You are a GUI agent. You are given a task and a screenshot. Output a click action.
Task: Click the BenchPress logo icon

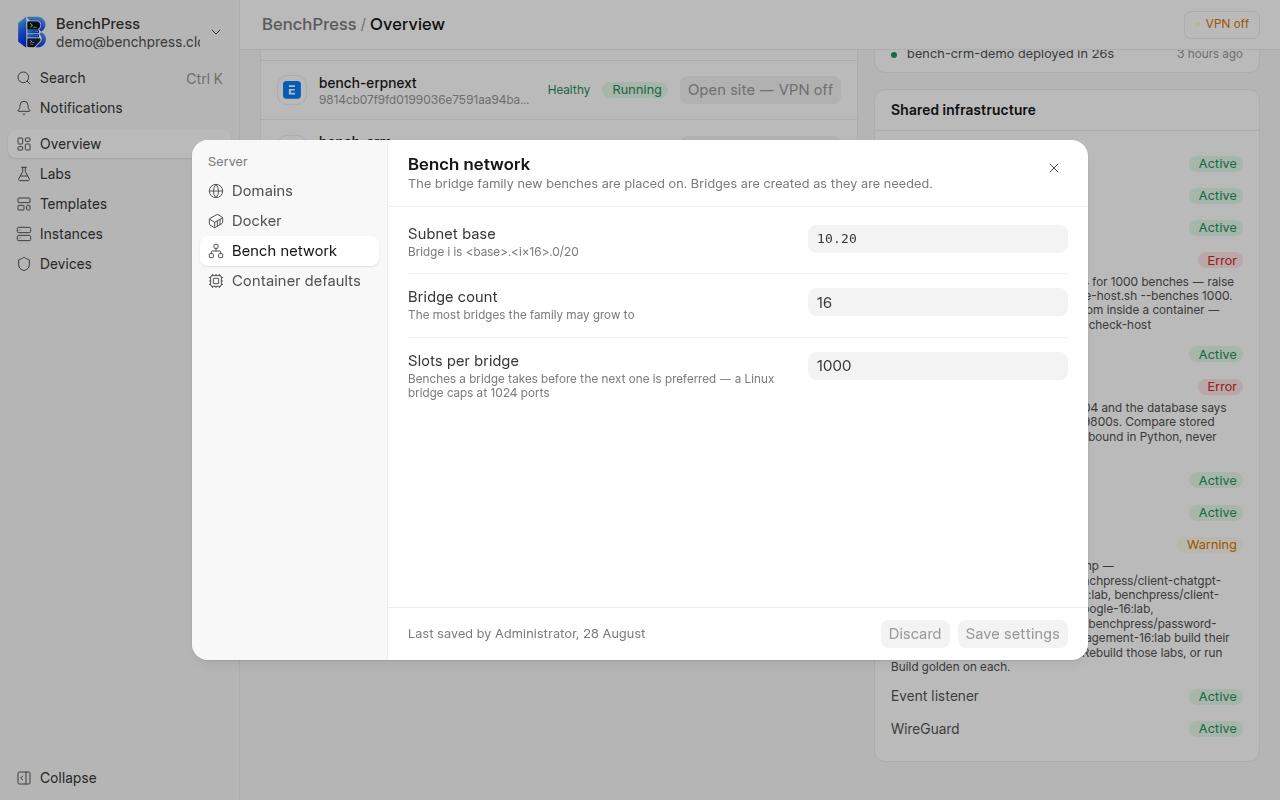click(32, 32)
